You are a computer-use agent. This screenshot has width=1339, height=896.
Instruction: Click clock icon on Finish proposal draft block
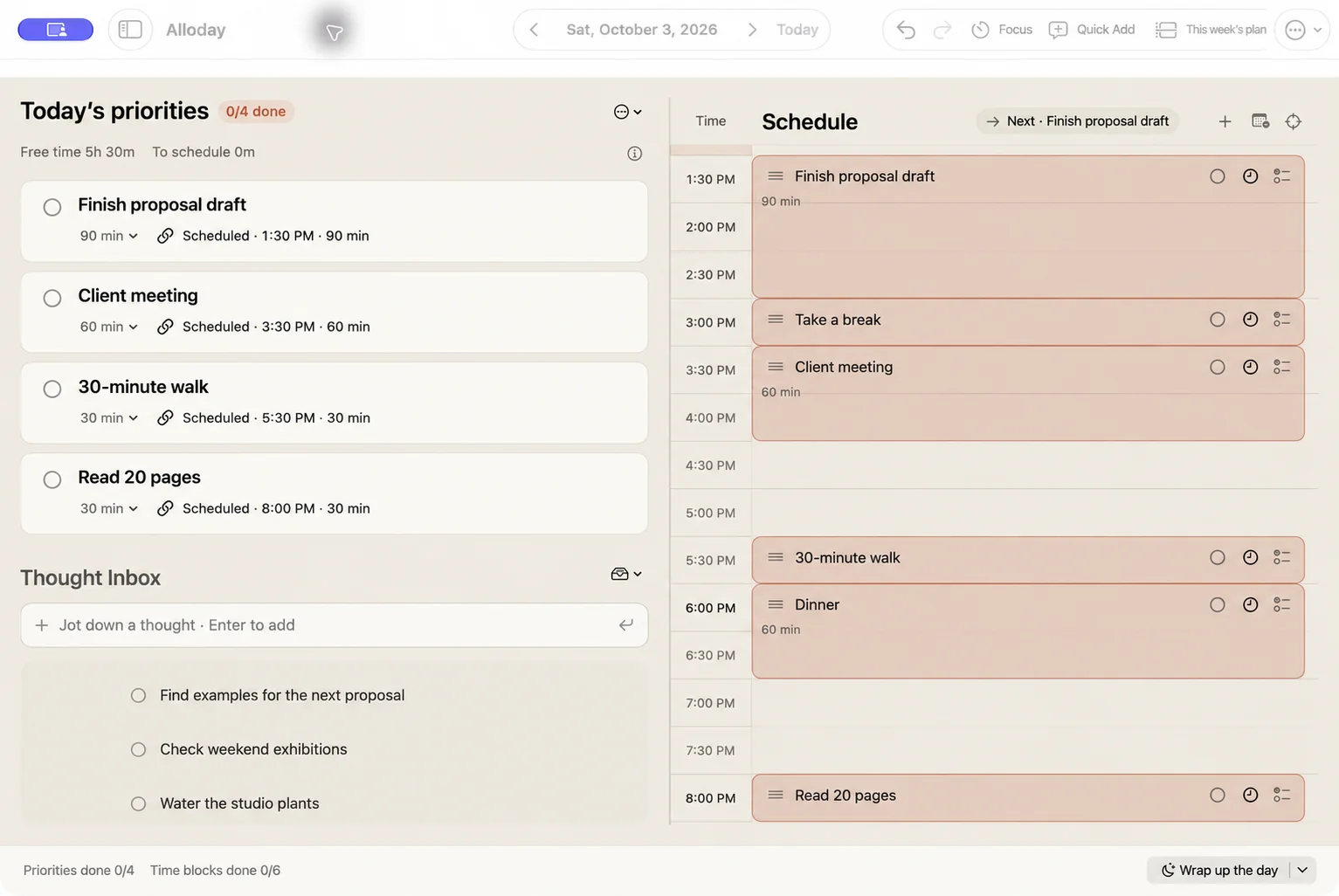click(x=1251, y=176)
